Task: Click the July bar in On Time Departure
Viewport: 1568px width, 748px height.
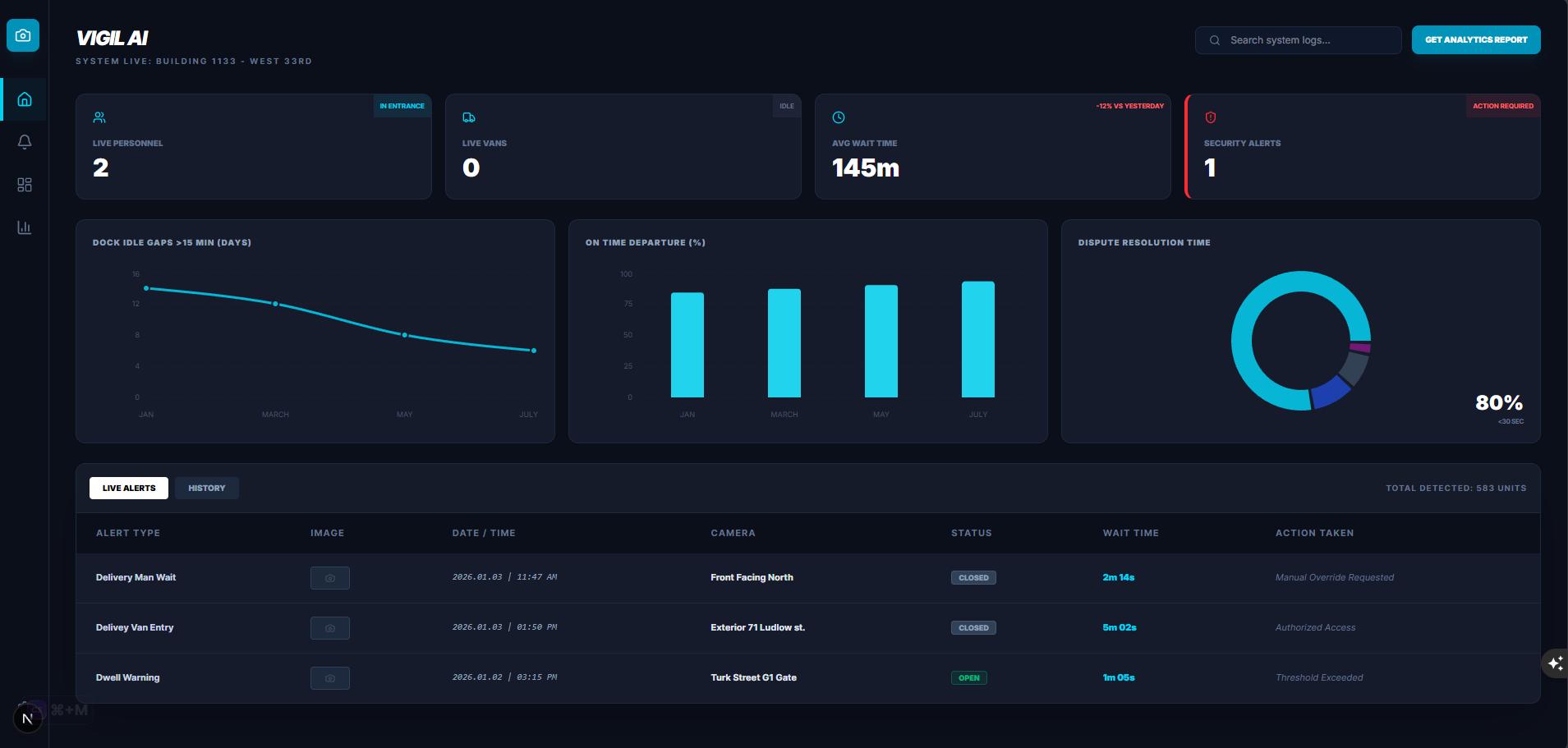Action: click(978, 339)
